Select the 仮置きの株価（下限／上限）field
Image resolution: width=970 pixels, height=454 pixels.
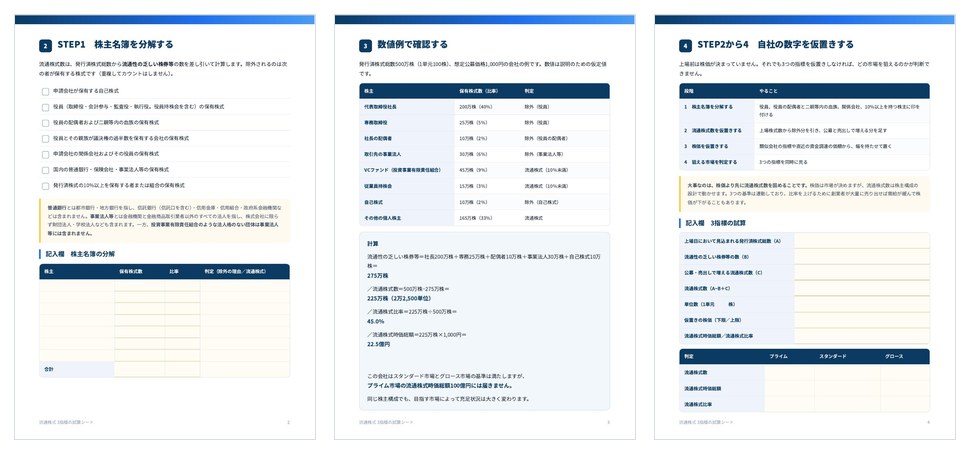(x=862, y=320)
